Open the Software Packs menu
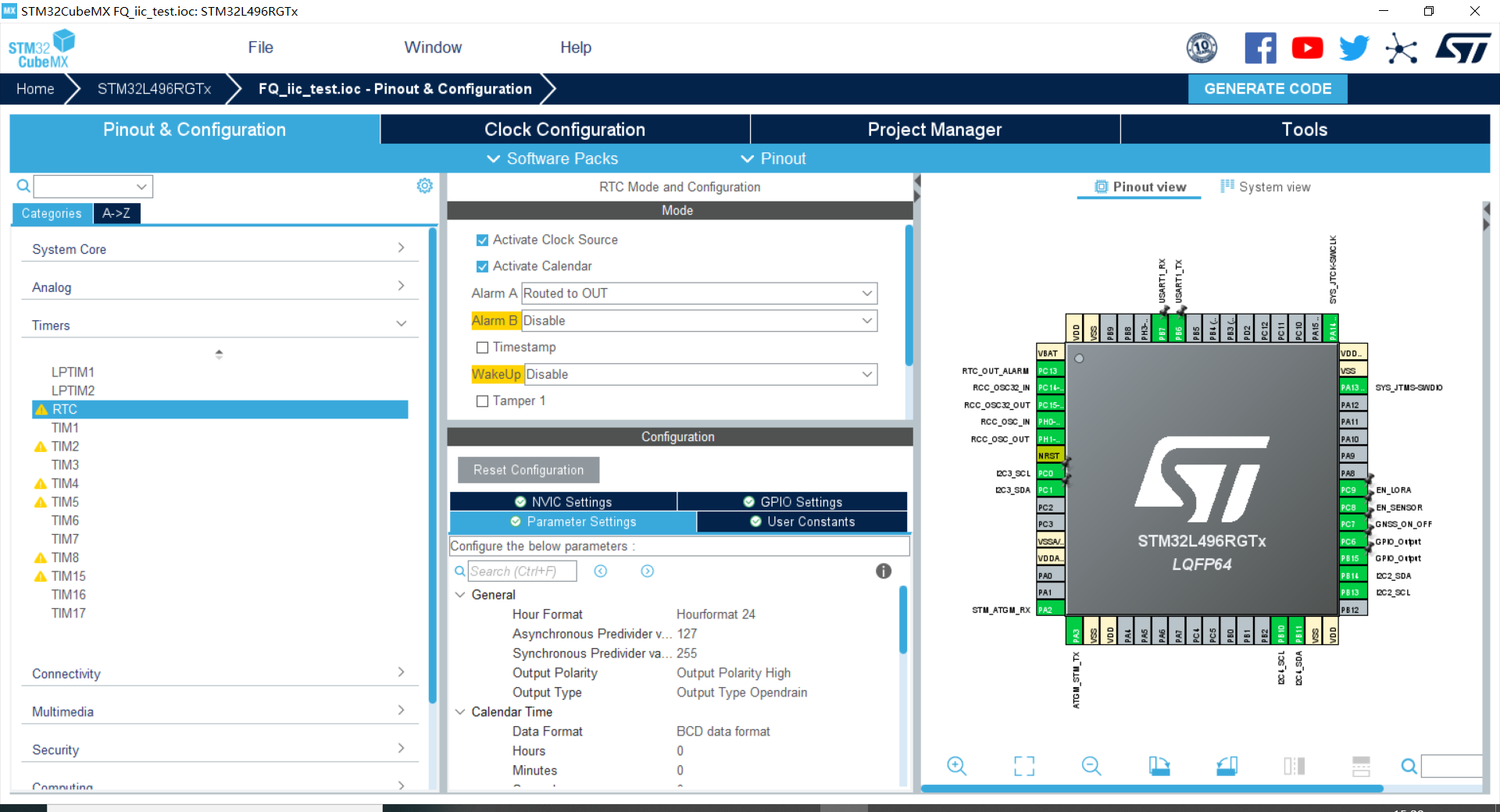The height and width of the screenshot is (812, 1500). click(x=552, y=158)
